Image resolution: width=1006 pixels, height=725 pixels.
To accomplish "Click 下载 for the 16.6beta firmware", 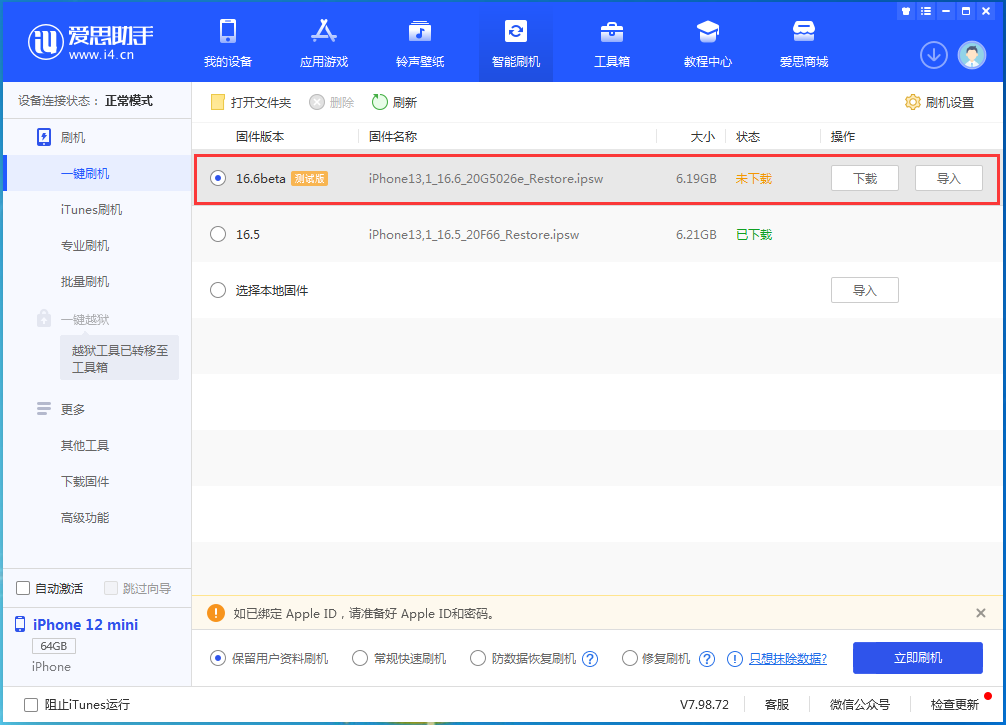I will (x=865, y=178).
